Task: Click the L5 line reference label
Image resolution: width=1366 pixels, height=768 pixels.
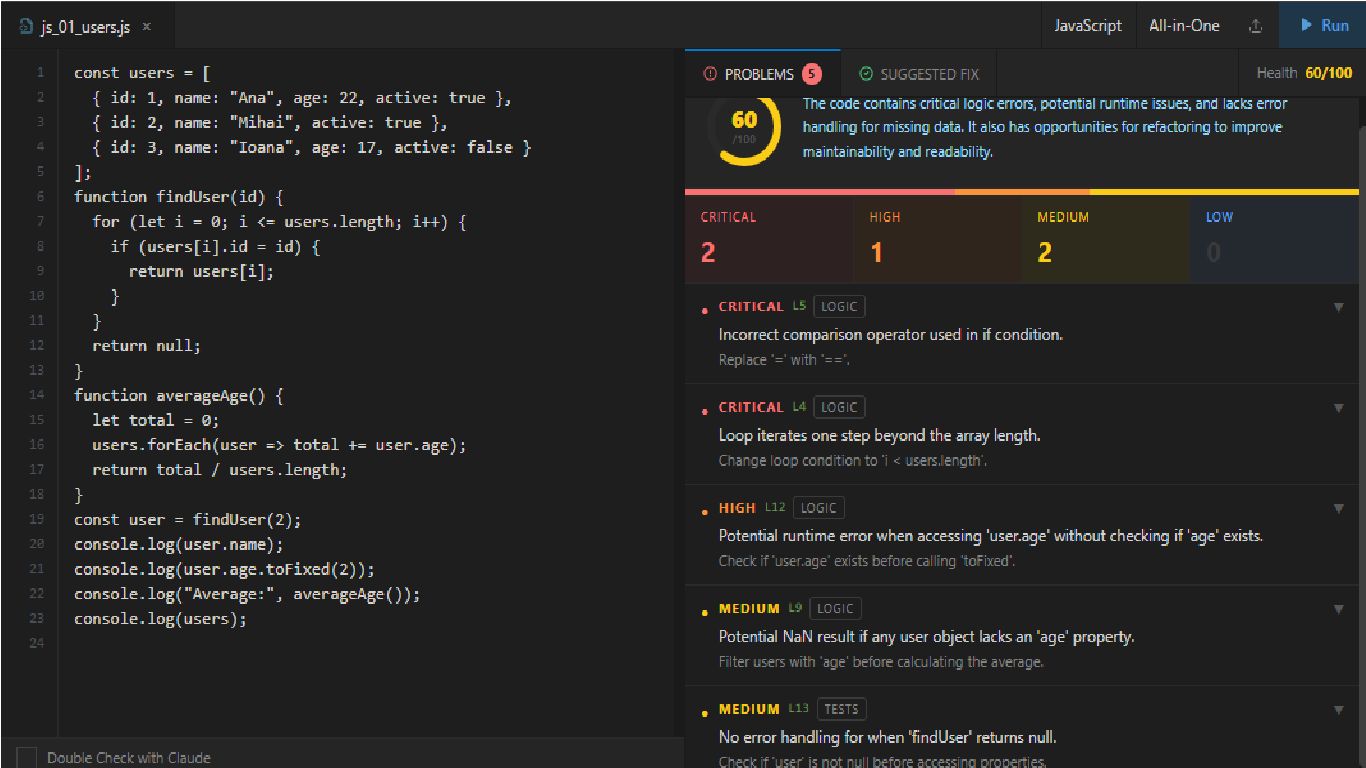Action: point(798,306)
